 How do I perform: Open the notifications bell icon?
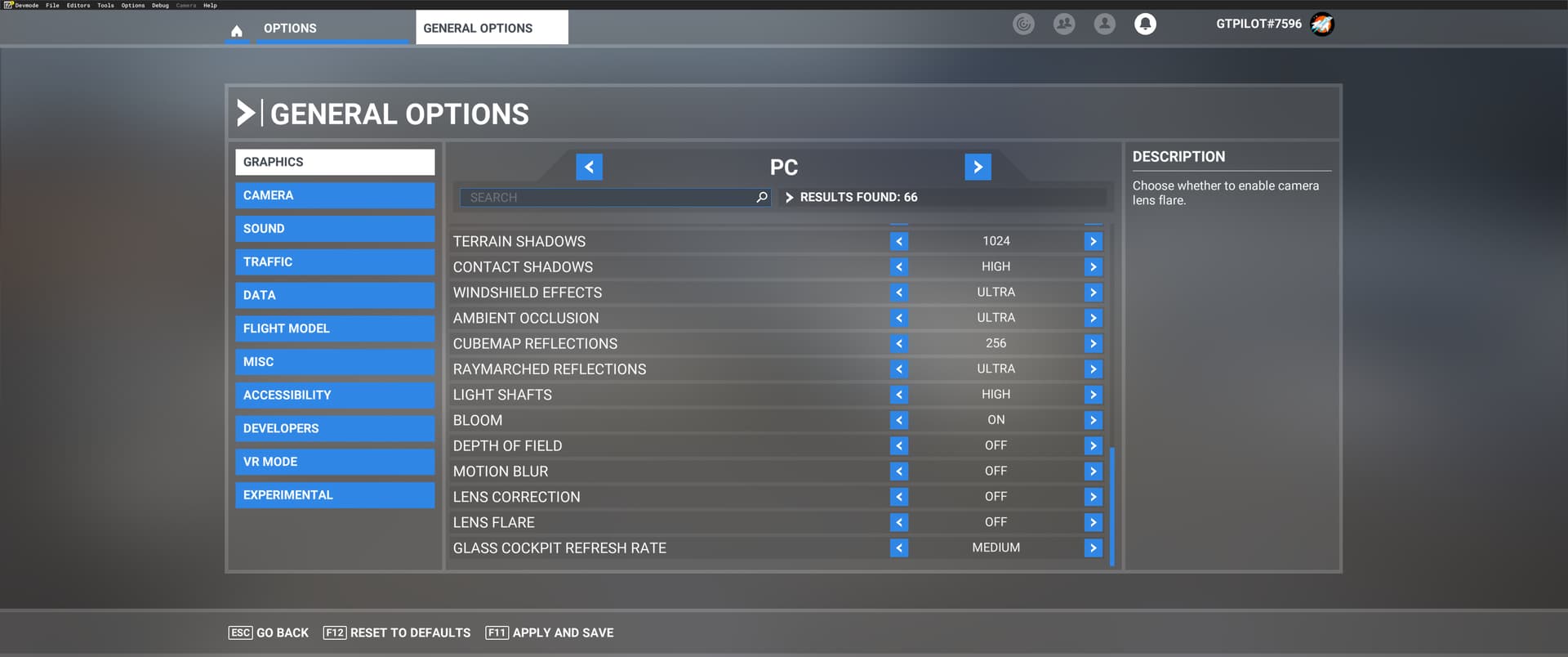1145,25
